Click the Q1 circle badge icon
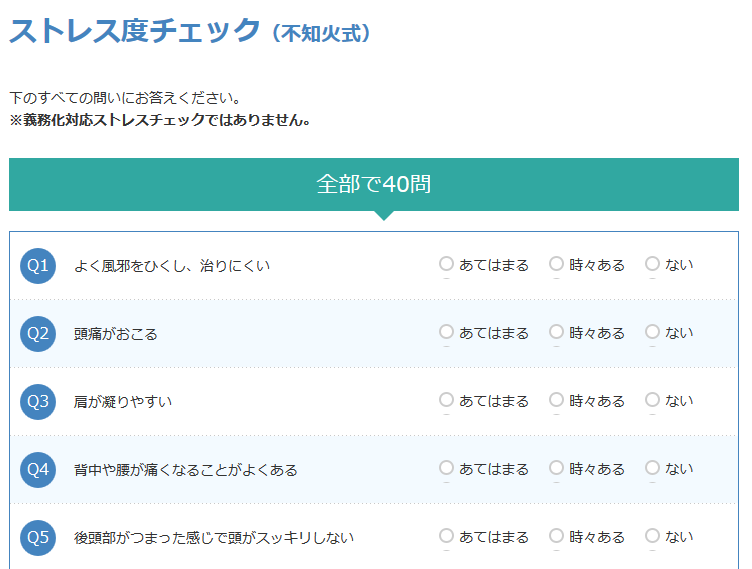The width and height of the screenshot is (752, 569). click(x=38, y=266)
